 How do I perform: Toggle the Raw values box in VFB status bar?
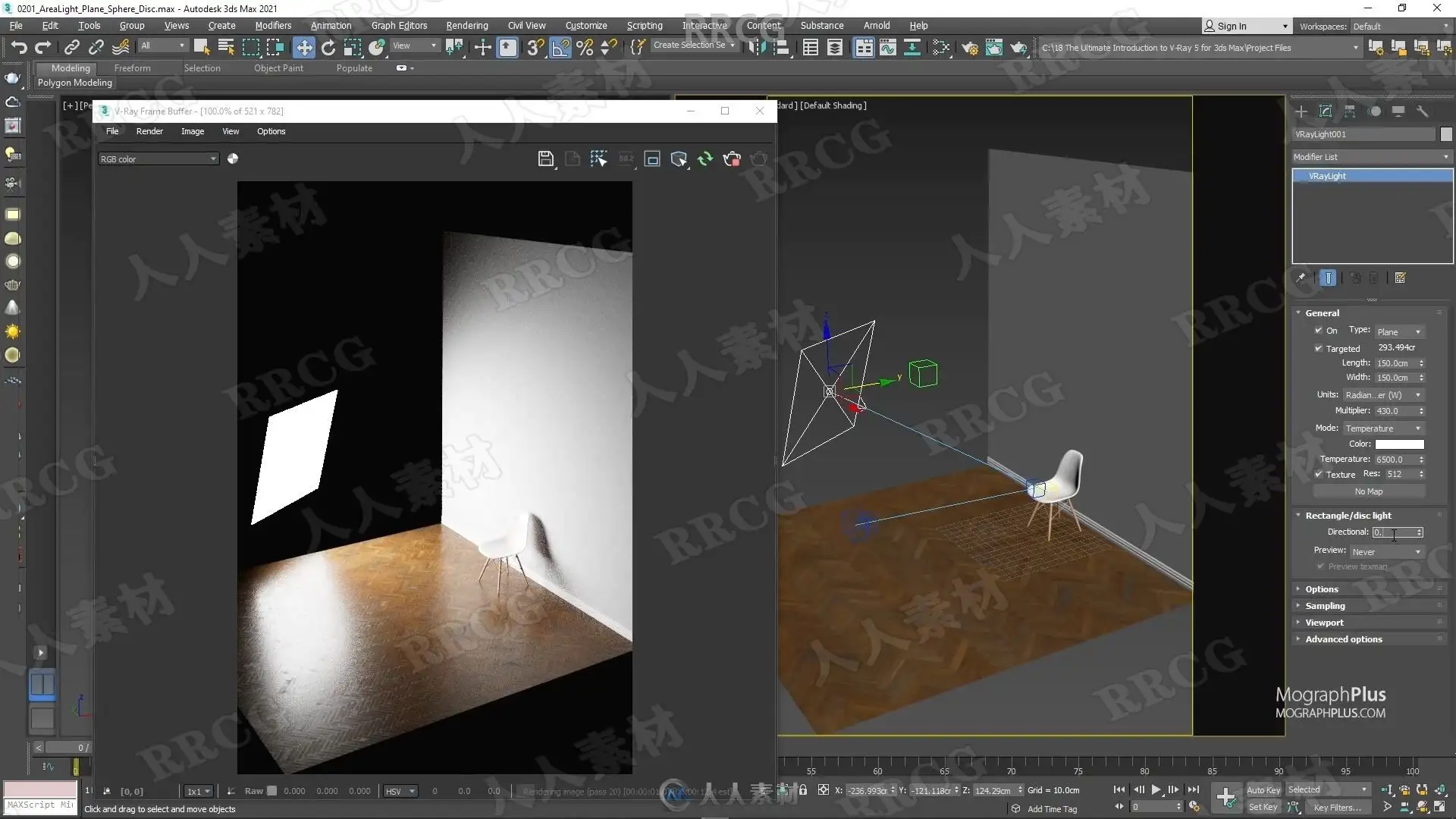[x=271, y=791]
